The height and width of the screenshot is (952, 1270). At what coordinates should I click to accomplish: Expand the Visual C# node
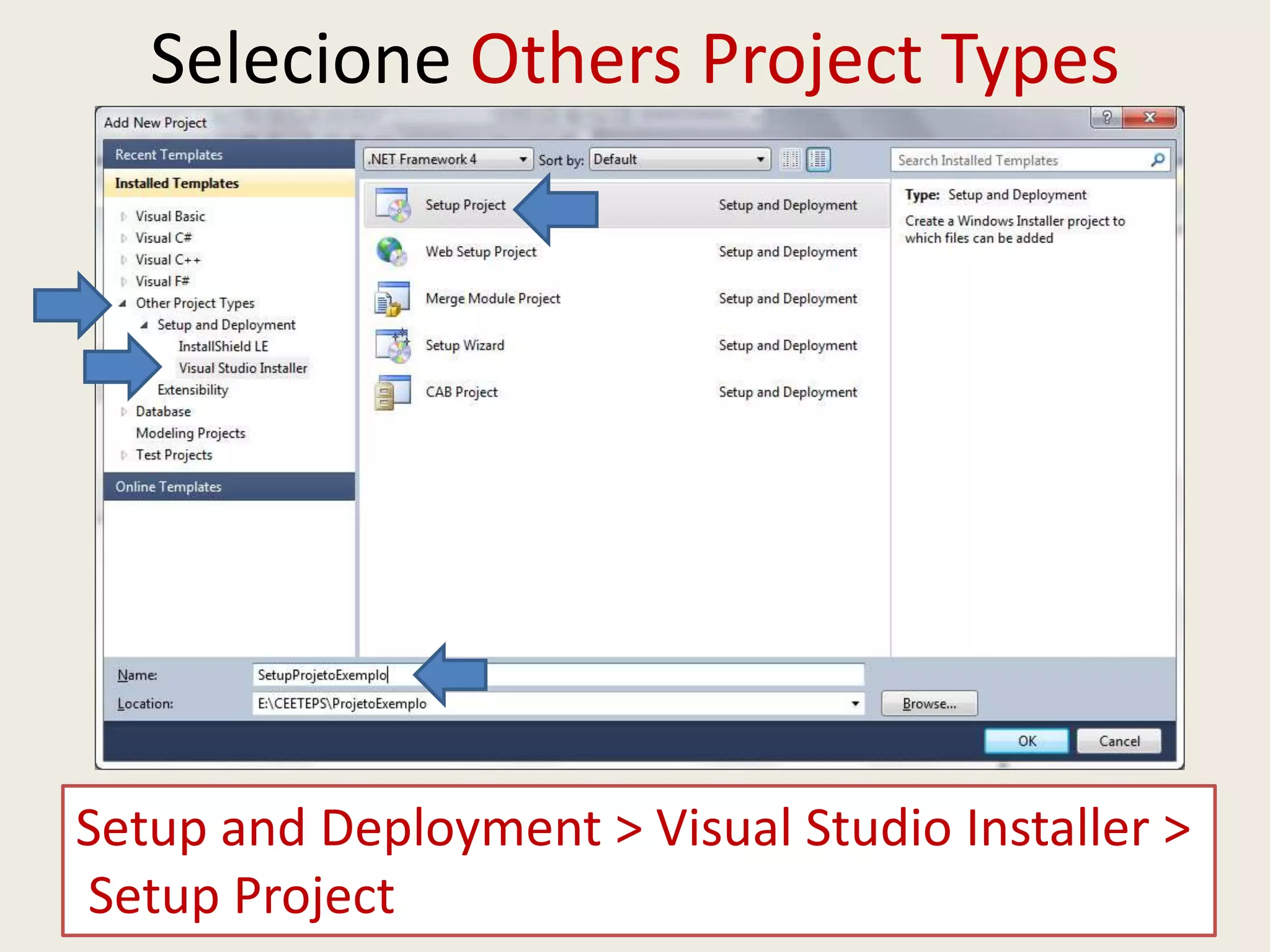(x=123, y=238)
